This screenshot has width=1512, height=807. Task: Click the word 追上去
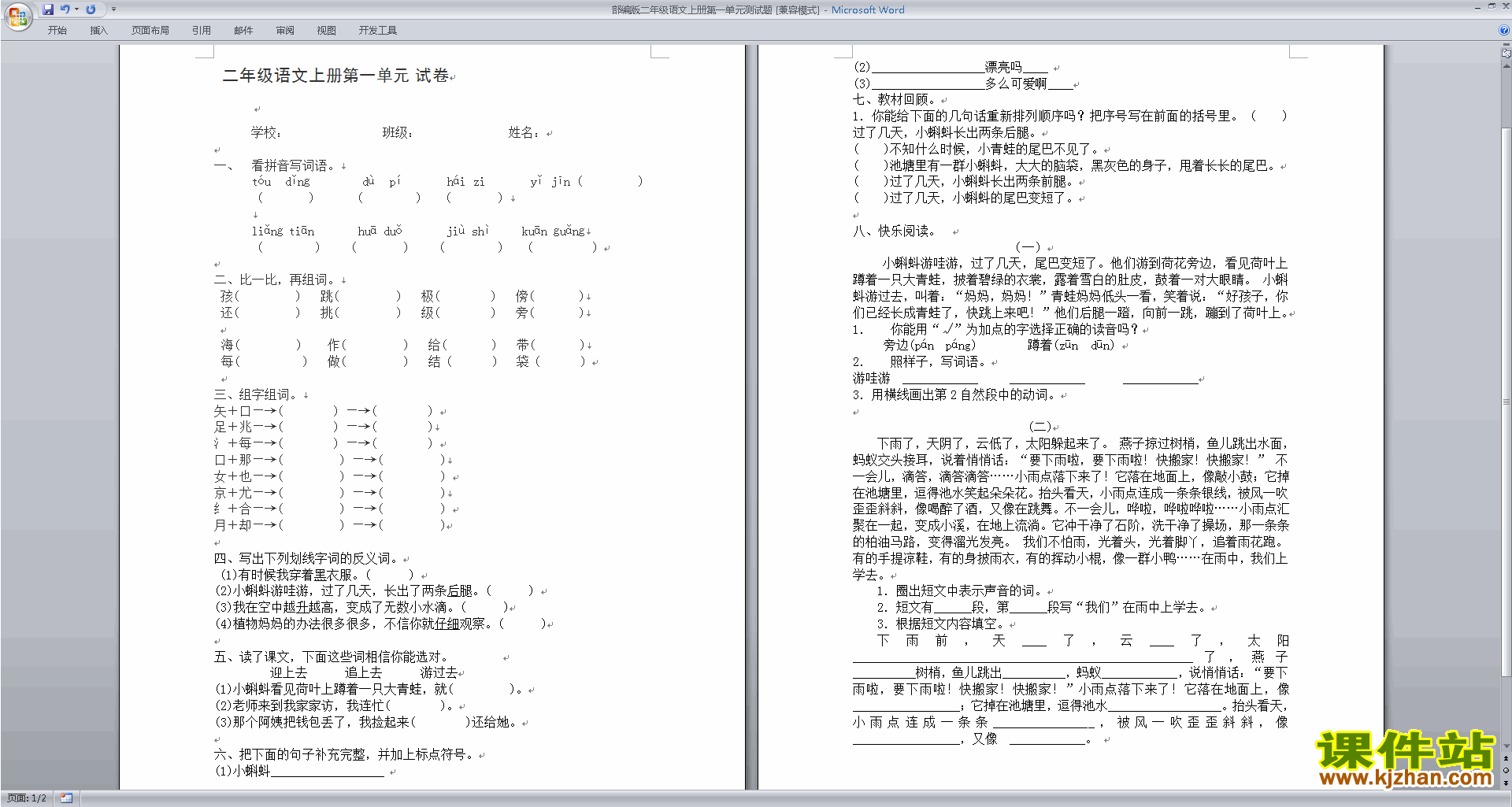363,673
